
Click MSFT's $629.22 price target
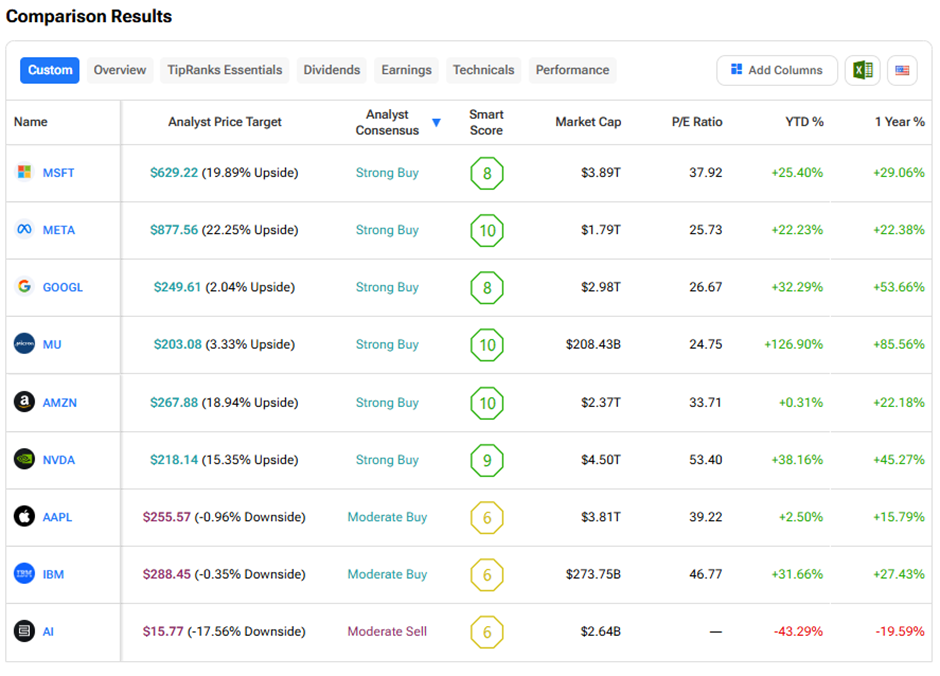coord(174,172)
